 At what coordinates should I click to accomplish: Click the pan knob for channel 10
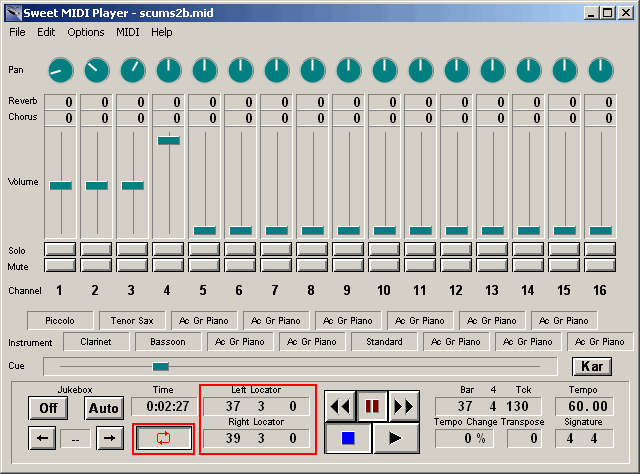tap(384, 70)
